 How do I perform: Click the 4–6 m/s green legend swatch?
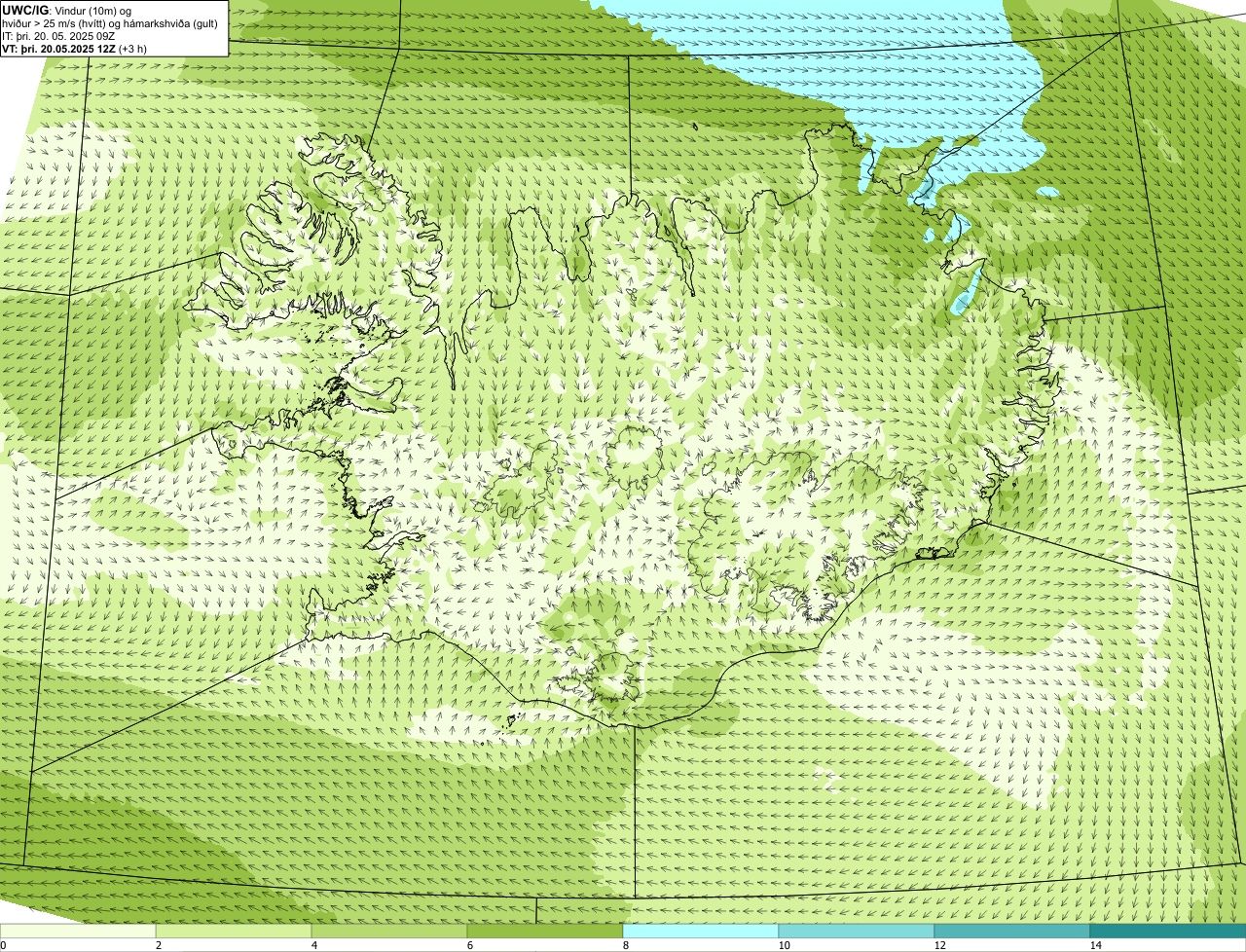[389, 931]
